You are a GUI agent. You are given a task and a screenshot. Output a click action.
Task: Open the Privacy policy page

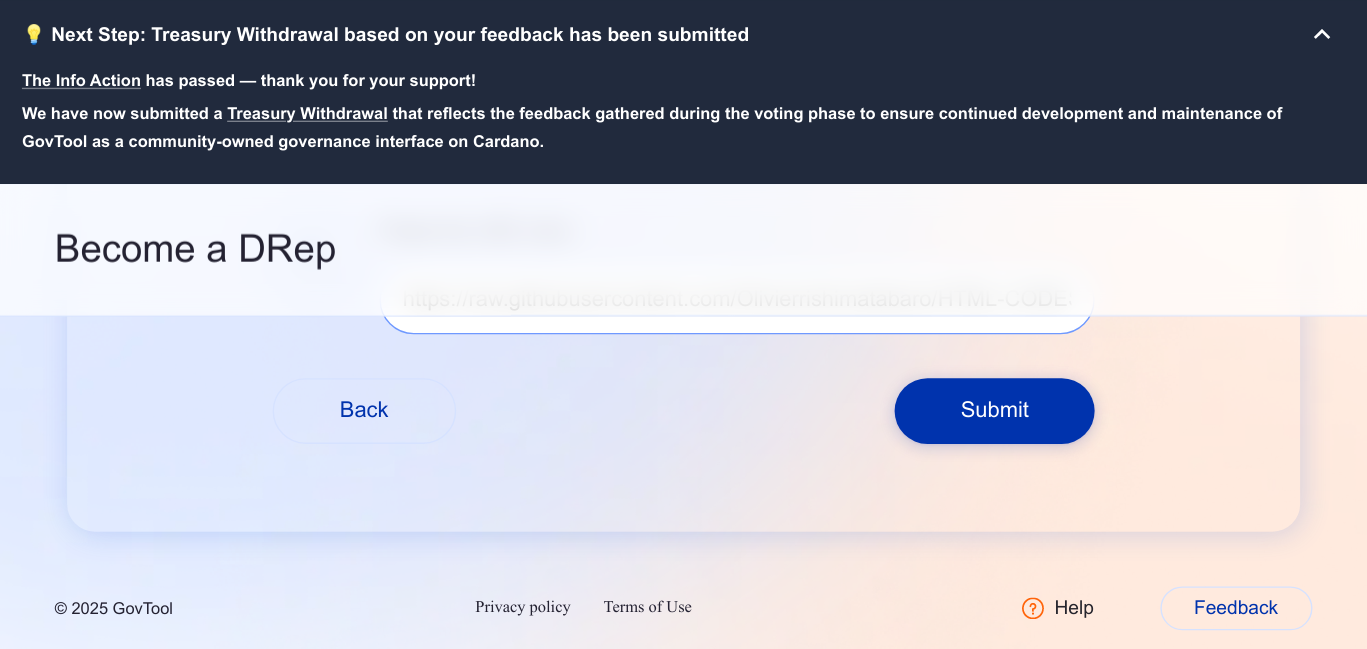coord(522,607)
